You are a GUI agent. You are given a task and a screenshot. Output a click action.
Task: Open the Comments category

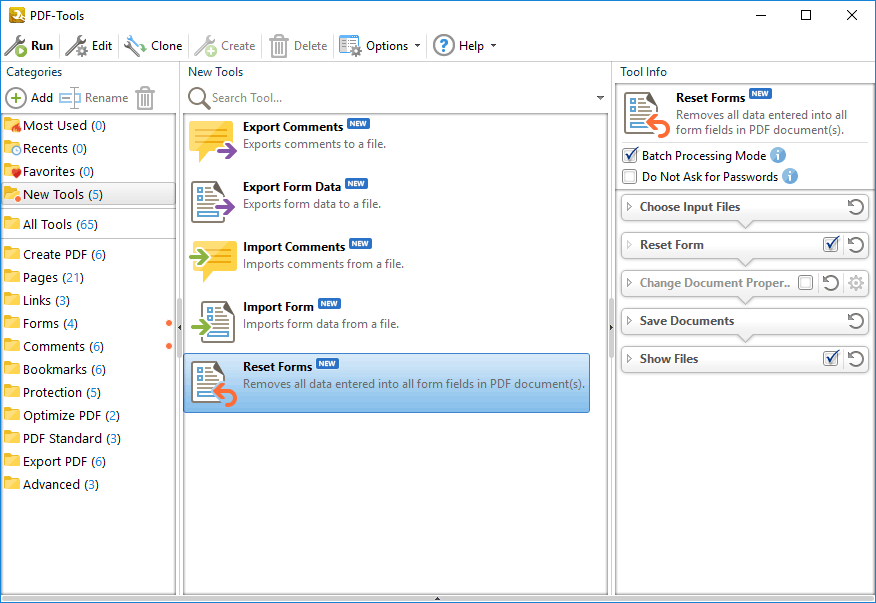[88, 346]
